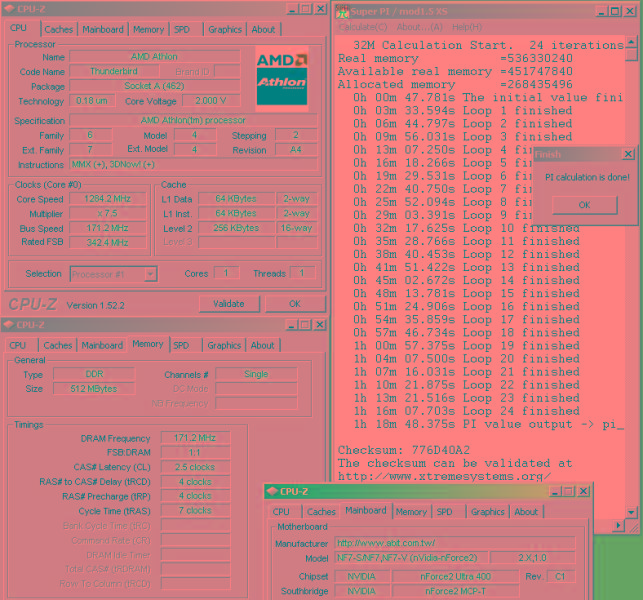
Task: Click the Validate button in CPU-Z
Action: click(x=229, y=304)
